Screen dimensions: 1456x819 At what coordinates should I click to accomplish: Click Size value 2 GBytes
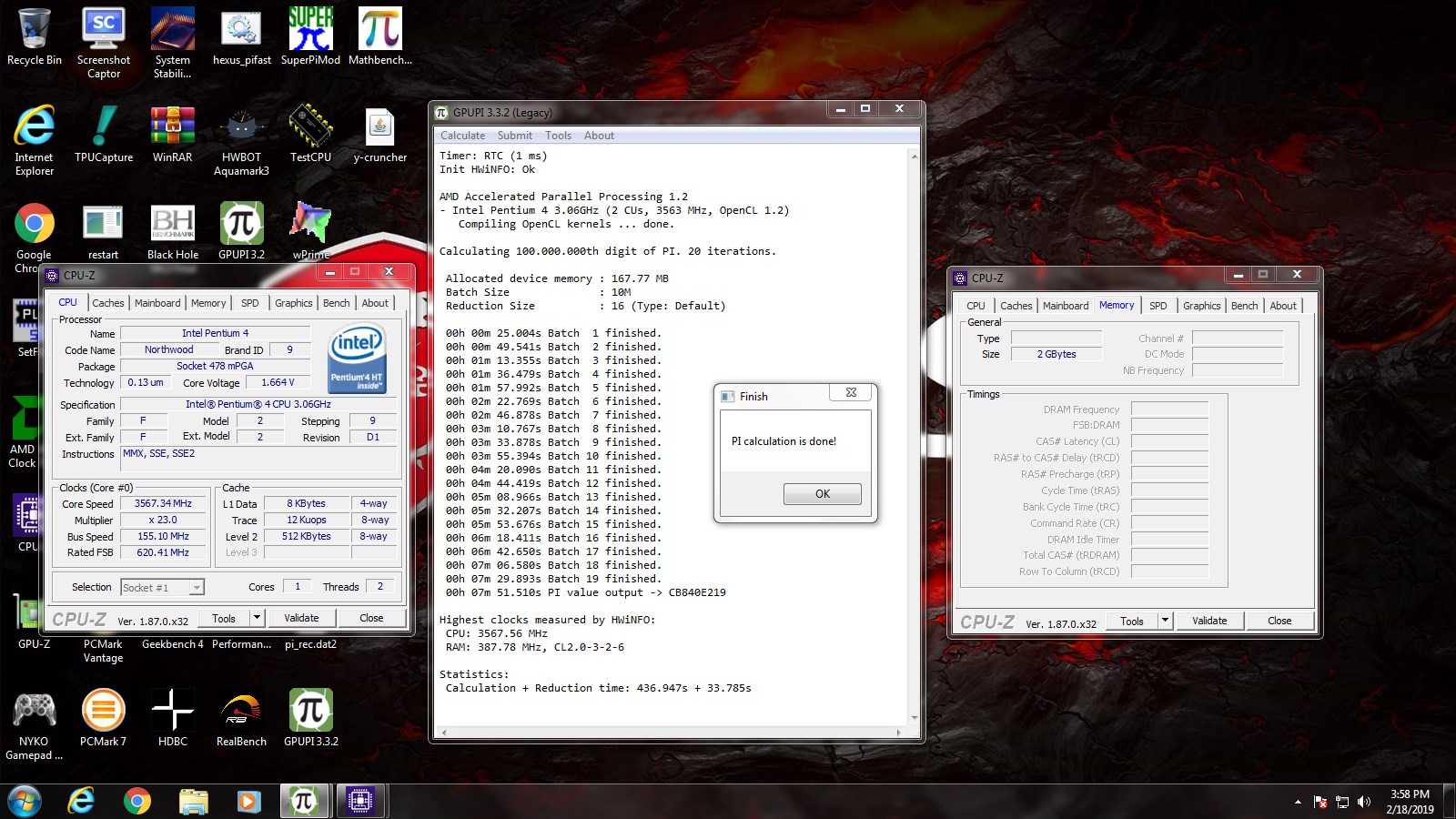(1057, 354)
